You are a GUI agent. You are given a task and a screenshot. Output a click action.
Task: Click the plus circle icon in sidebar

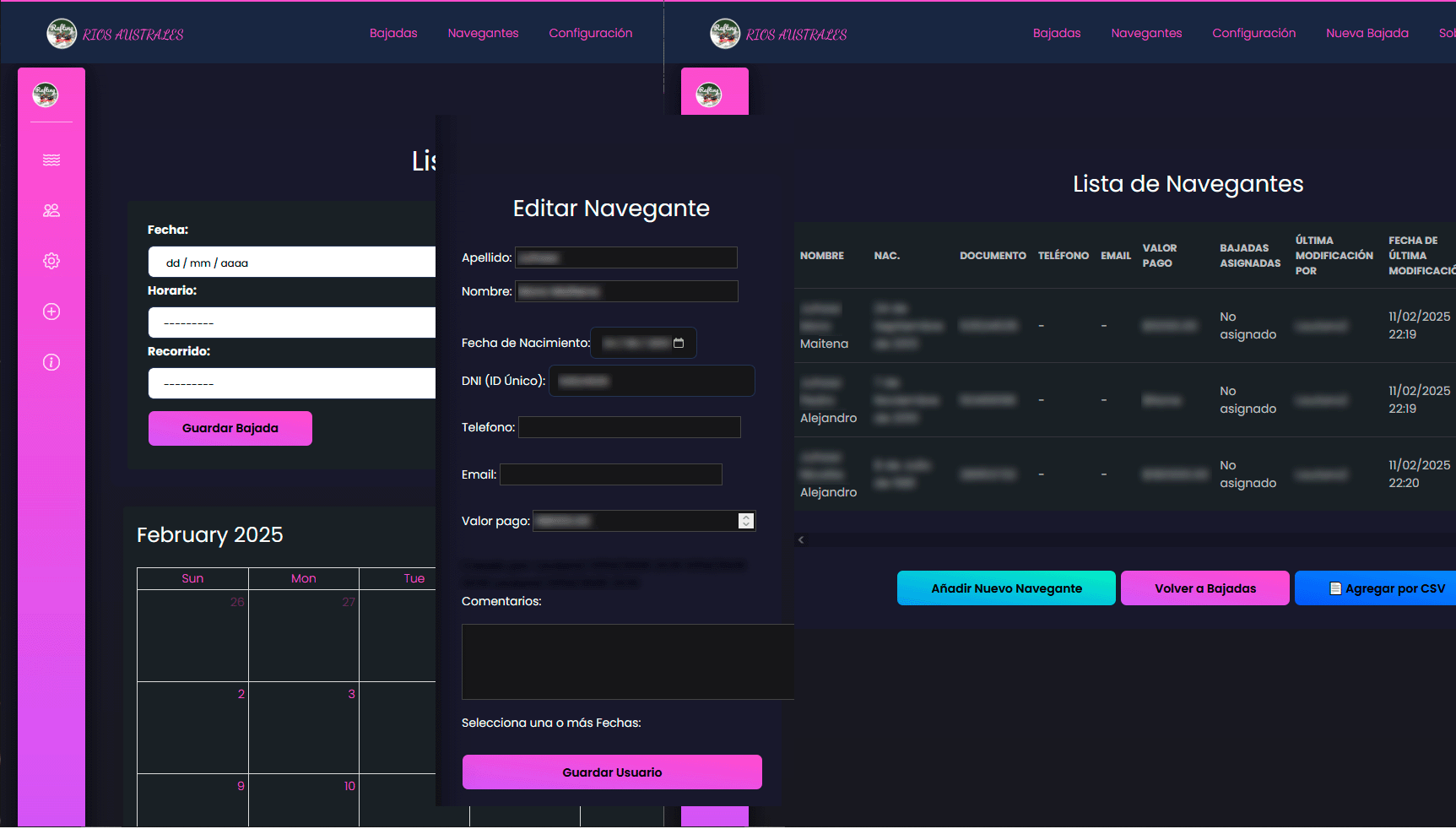(x=51, y=312)
